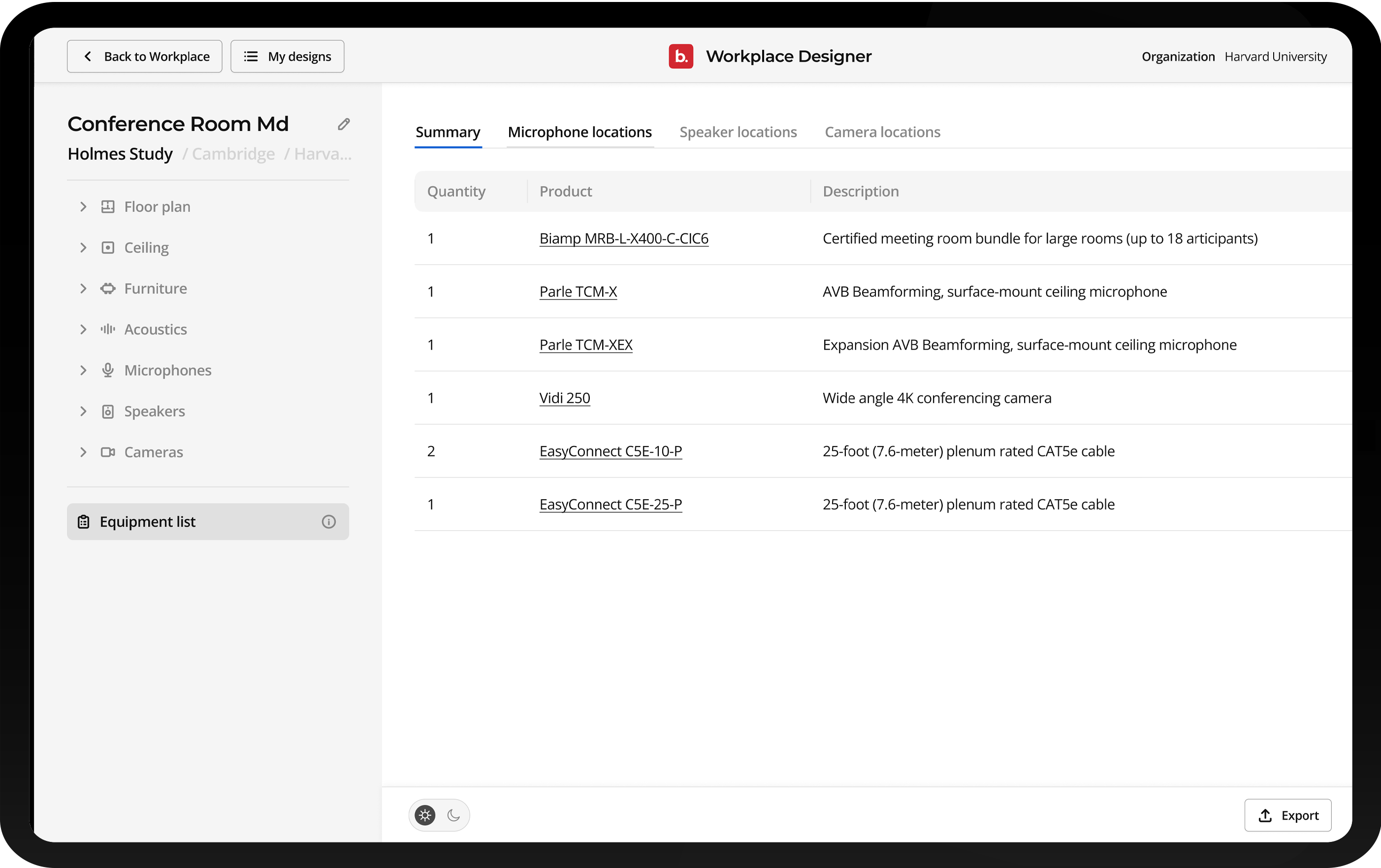Click the Equipment list clipboard icon
1381x868 pixels.
[x=84, y=521]
